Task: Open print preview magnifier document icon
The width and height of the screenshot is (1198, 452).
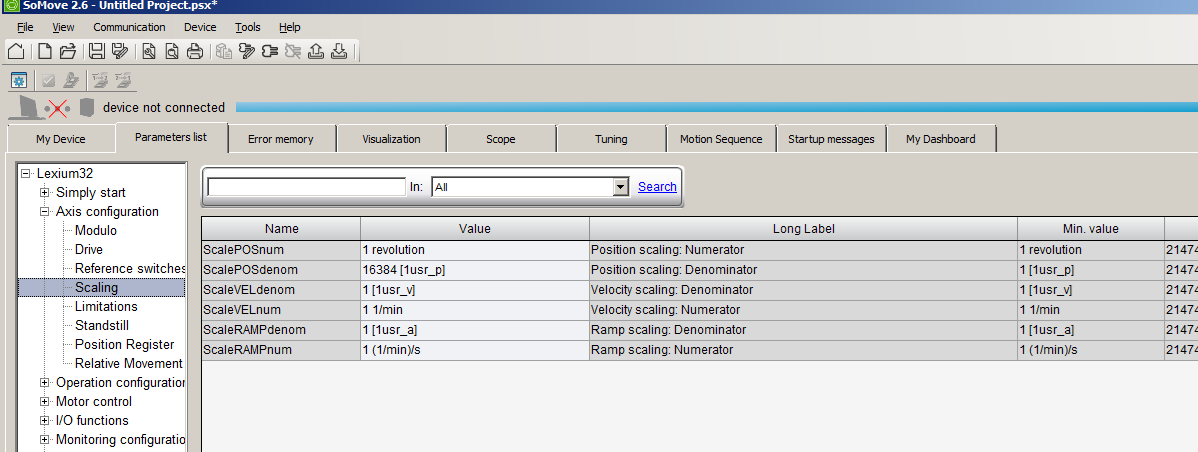Action: [x=172, y=51]
